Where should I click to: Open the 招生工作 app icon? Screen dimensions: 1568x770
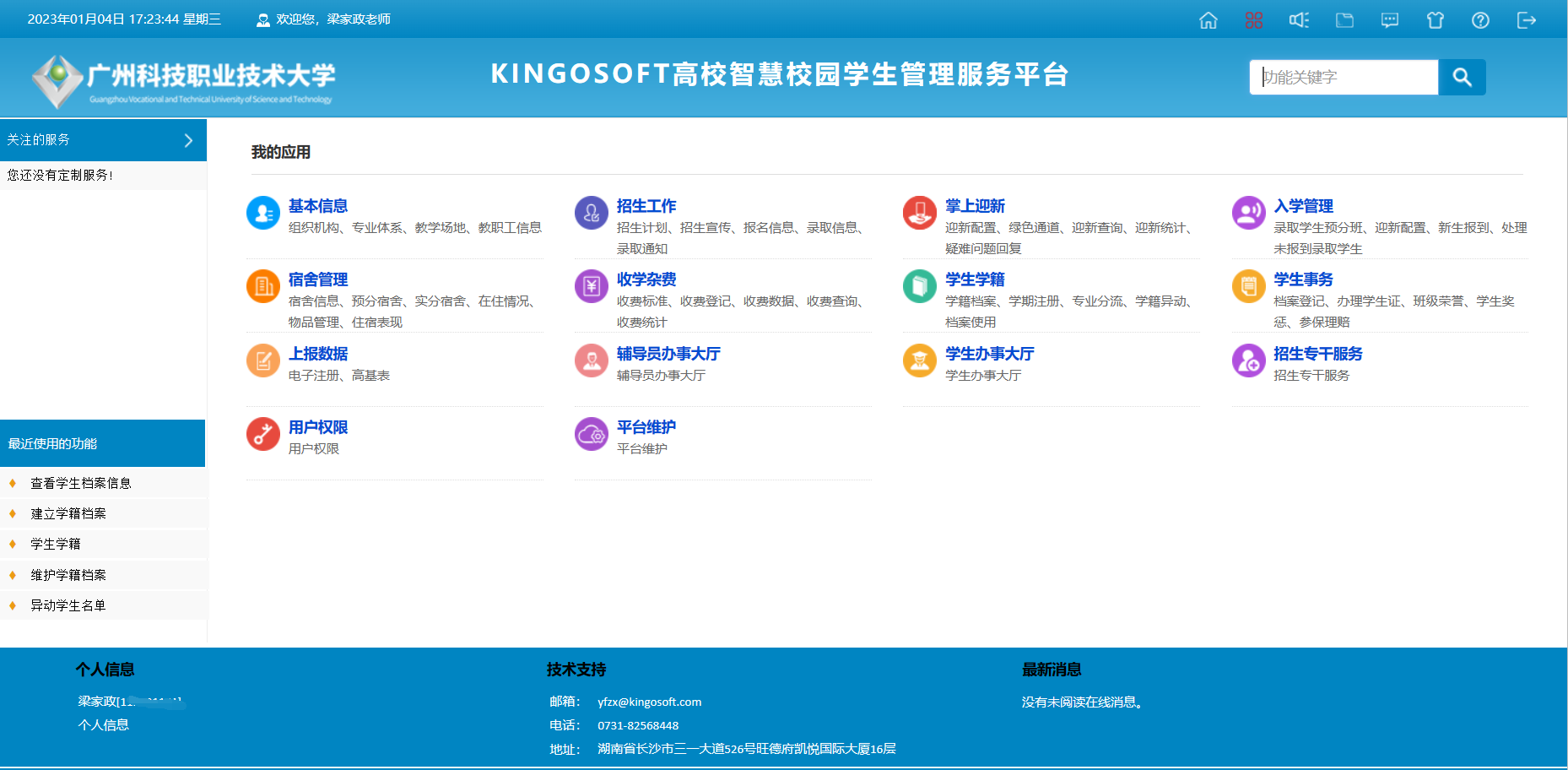click(x=592, y=213)
